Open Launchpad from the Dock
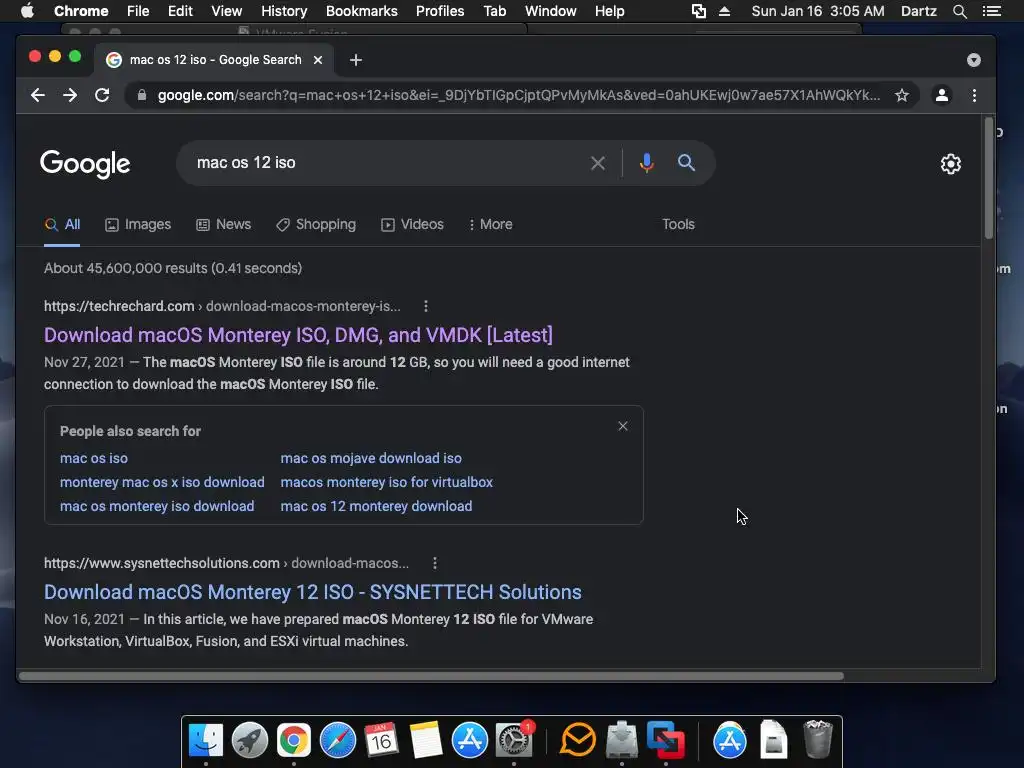1024x768 pixels. (x=250, y=741)
